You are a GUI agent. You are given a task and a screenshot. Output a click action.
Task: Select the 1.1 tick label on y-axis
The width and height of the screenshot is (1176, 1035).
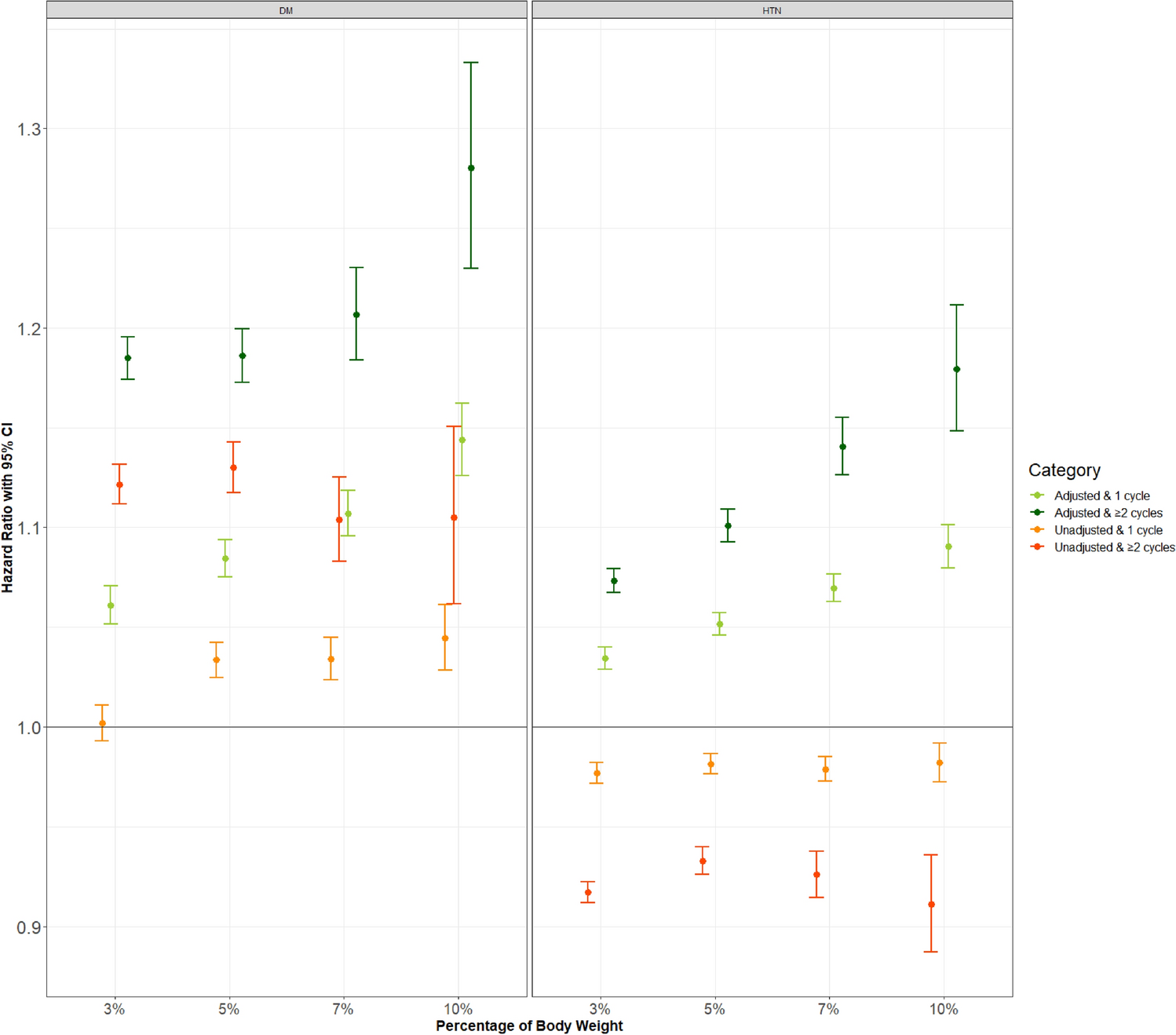[28, 528]
